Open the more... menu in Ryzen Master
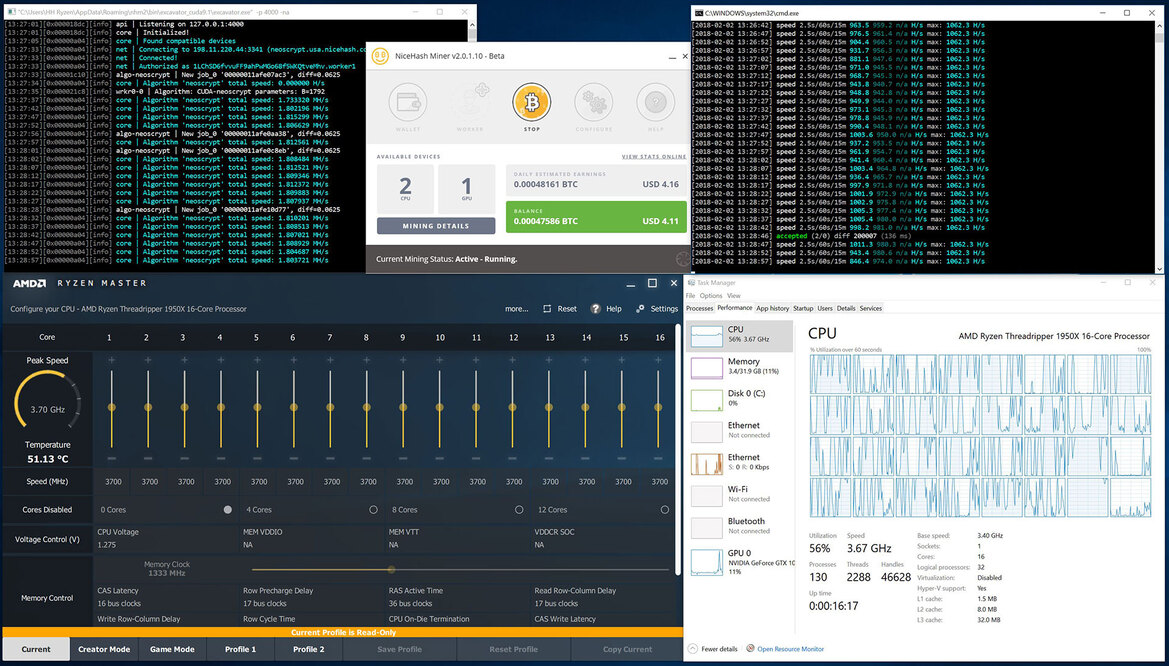1169x666 pixels. pyautogui.click(x=516, y=309)
